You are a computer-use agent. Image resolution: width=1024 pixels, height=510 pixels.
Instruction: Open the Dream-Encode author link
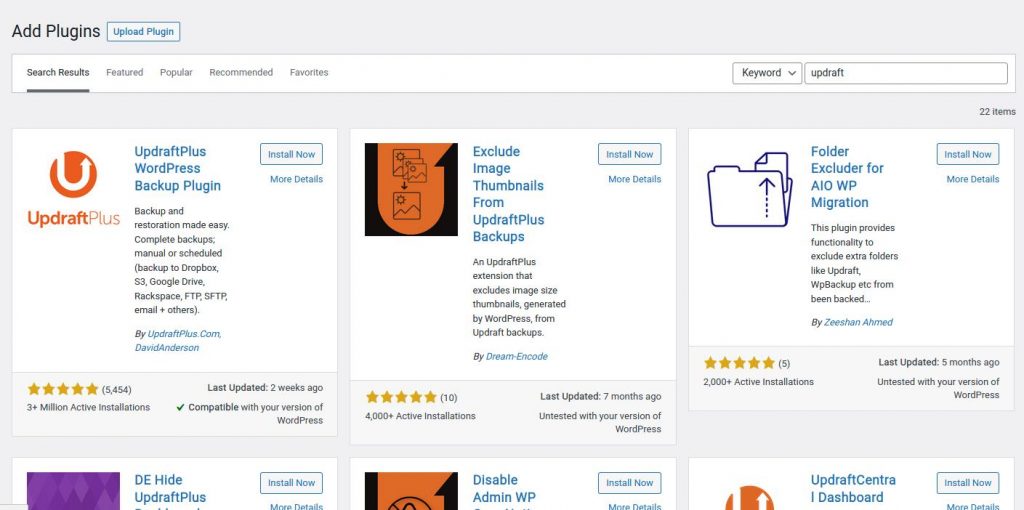[x=517, y=357]
